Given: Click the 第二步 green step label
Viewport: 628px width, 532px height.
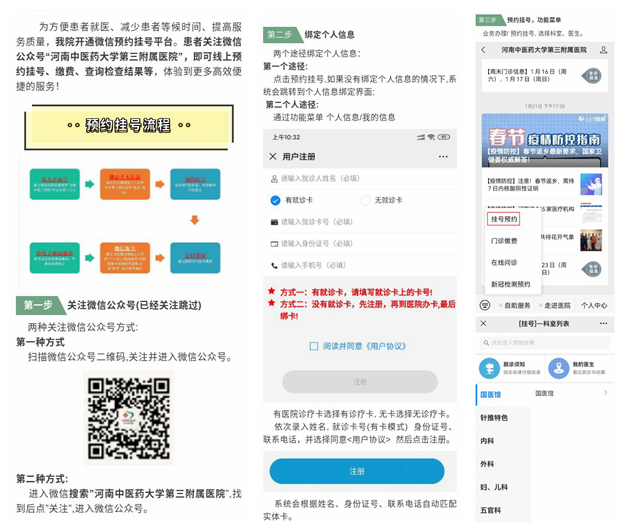Looking at the screenshot, I should tap(282, 34).
